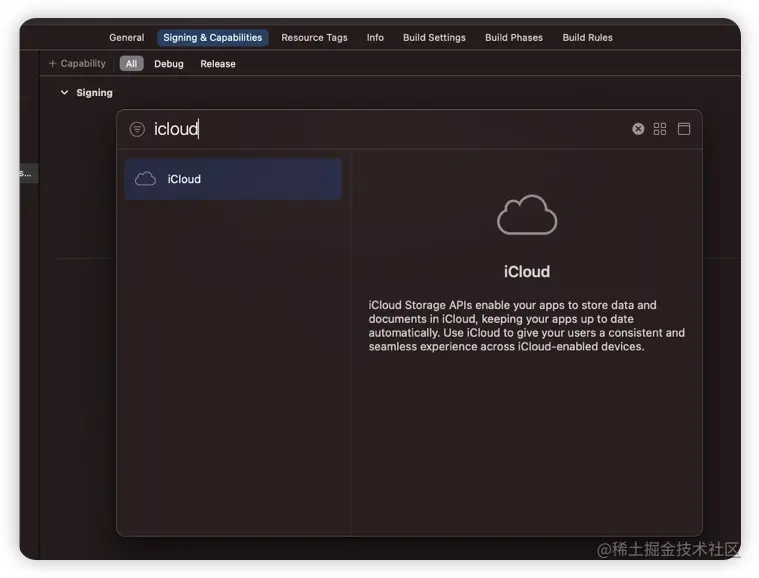Click the capability search field with icloud
Image resolution: width=759 pixels, height=578 pixels.
pyautogui.click(x=387, y=129)
